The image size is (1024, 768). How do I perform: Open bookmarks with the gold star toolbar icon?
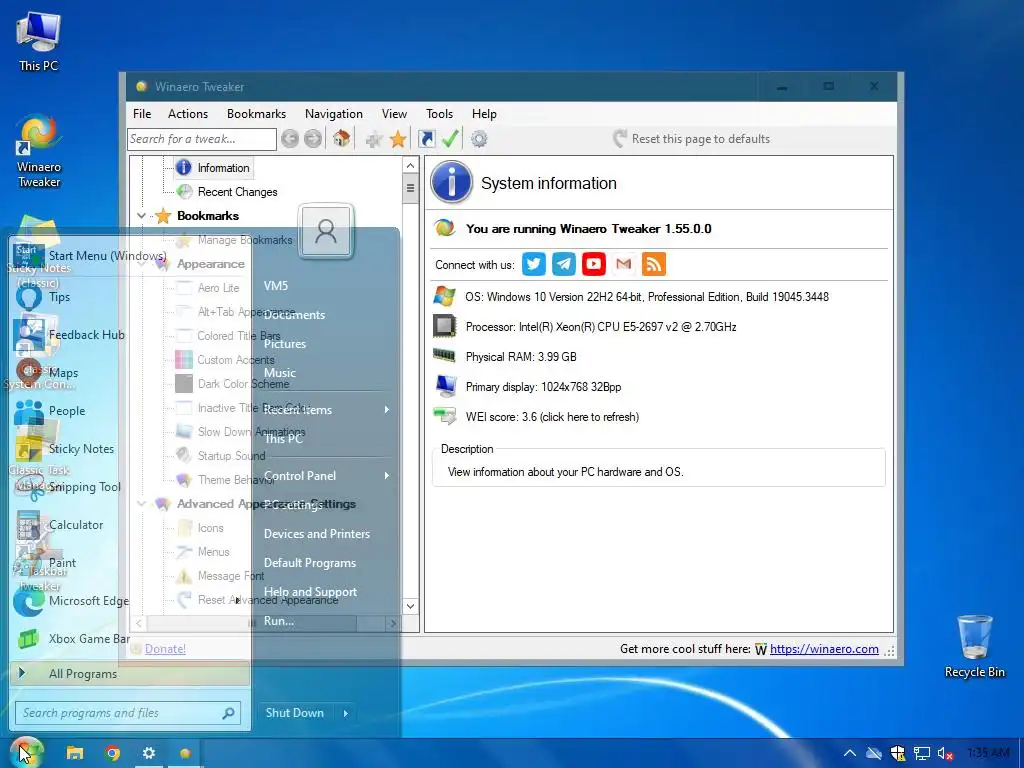pos(398,138)
